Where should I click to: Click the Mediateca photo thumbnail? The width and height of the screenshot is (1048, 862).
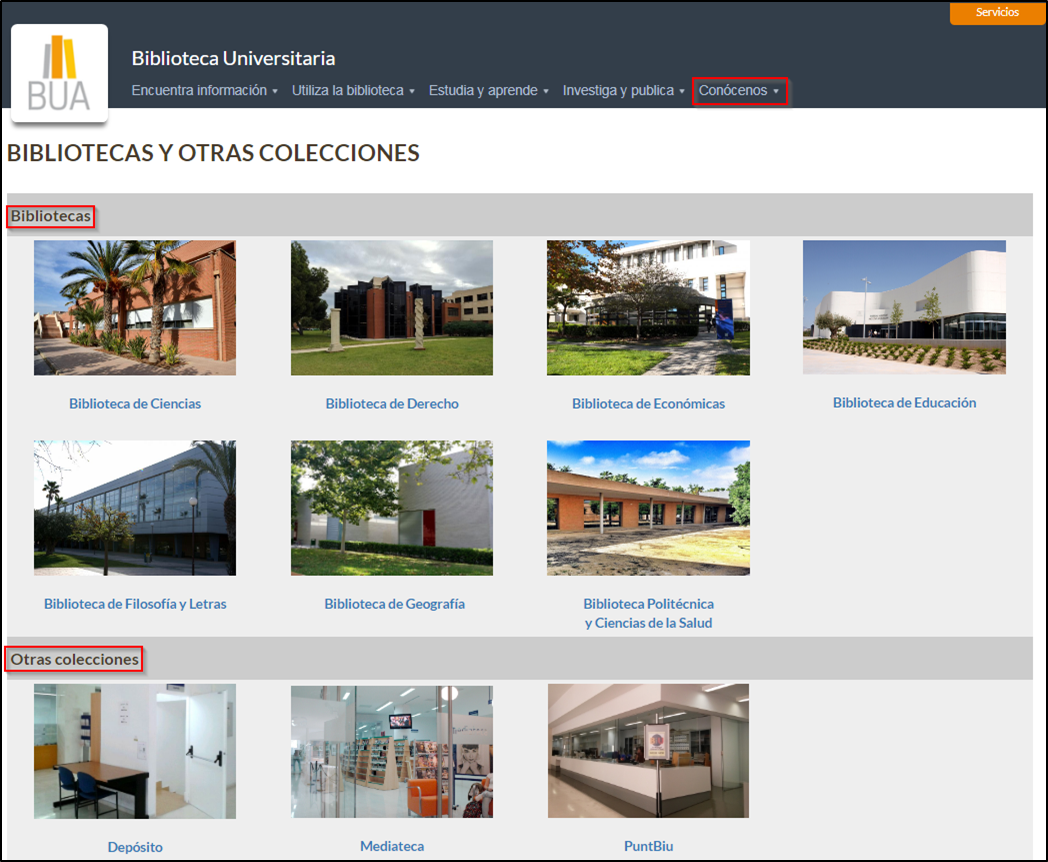(x=391, y=751)
